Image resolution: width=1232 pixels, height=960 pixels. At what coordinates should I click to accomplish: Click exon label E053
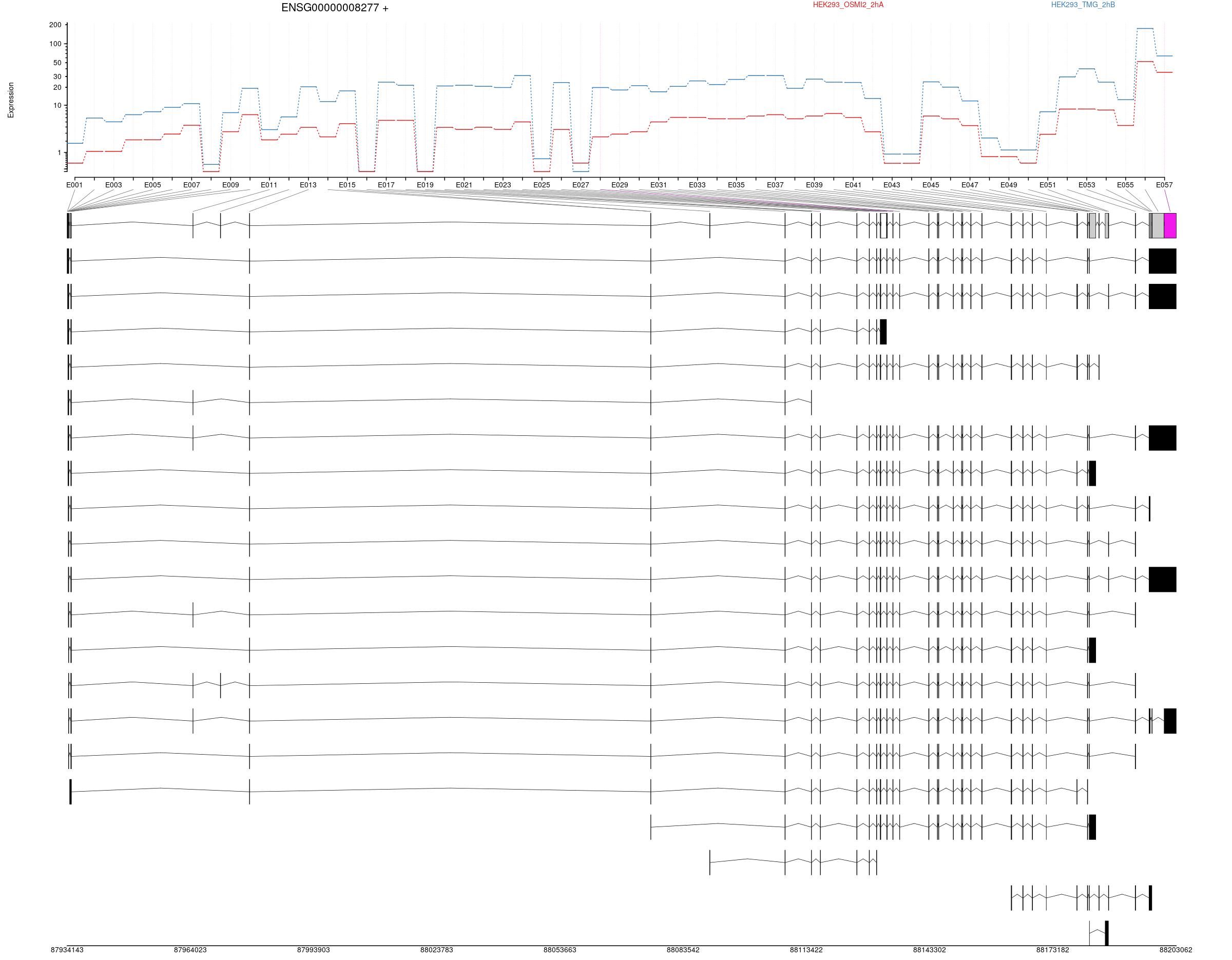1086,185
